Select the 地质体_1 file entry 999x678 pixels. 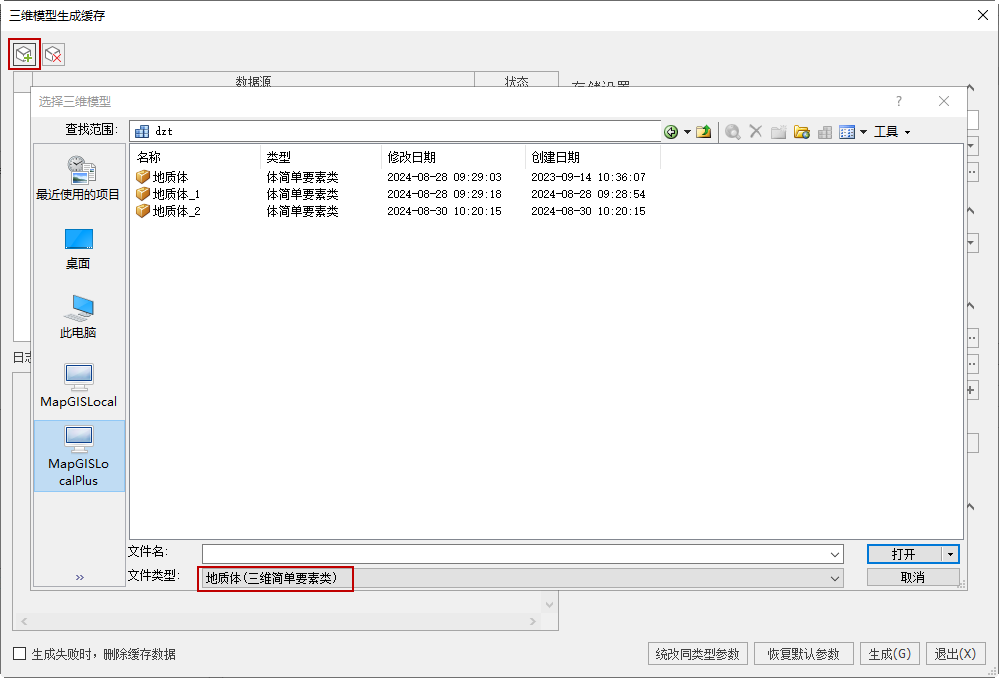(x=176, y=194)
